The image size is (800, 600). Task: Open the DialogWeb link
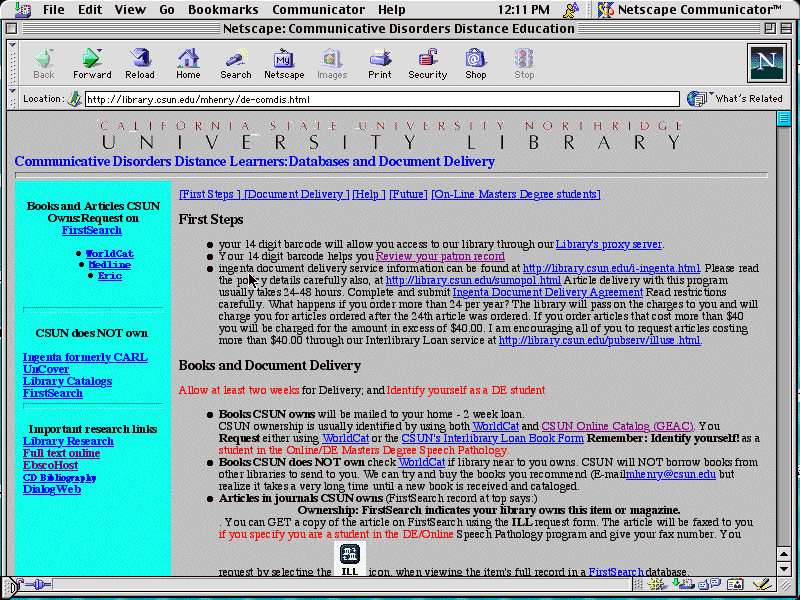52,489
